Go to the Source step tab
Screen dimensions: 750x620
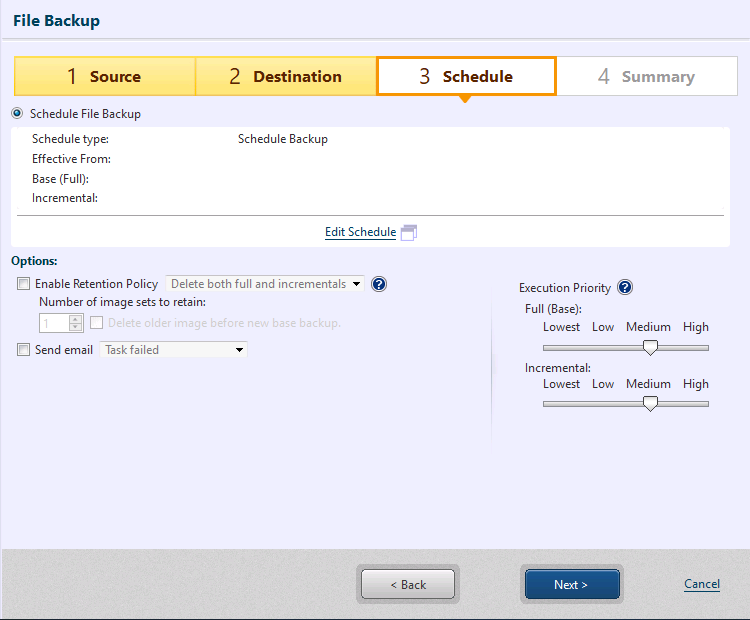coord(105,76)
